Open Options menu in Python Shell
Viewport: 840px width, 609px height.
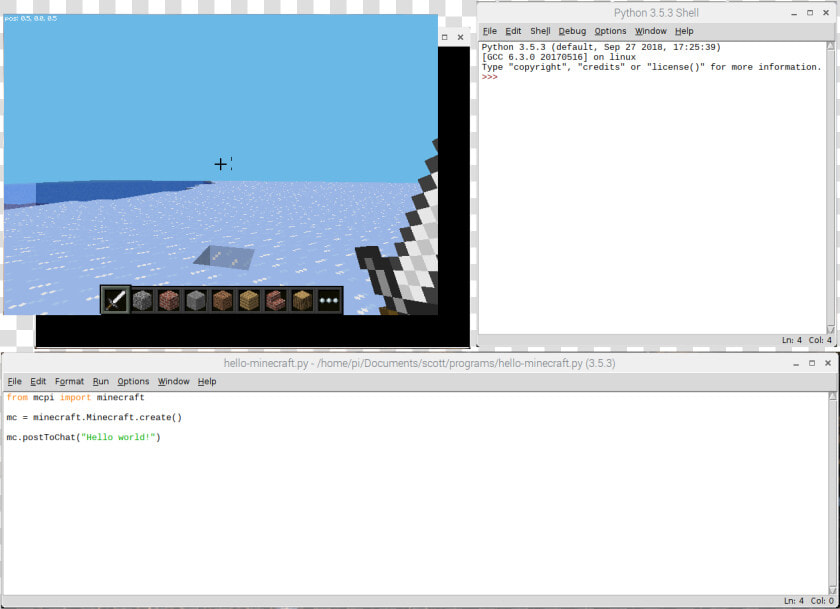pyautogui.click(x=610, y=31)
